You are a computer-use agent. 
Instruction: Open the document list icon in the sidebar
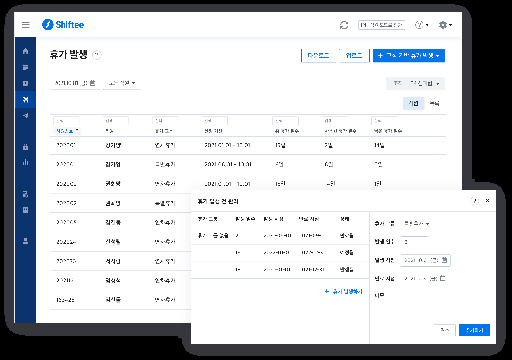tap(25, 67)
